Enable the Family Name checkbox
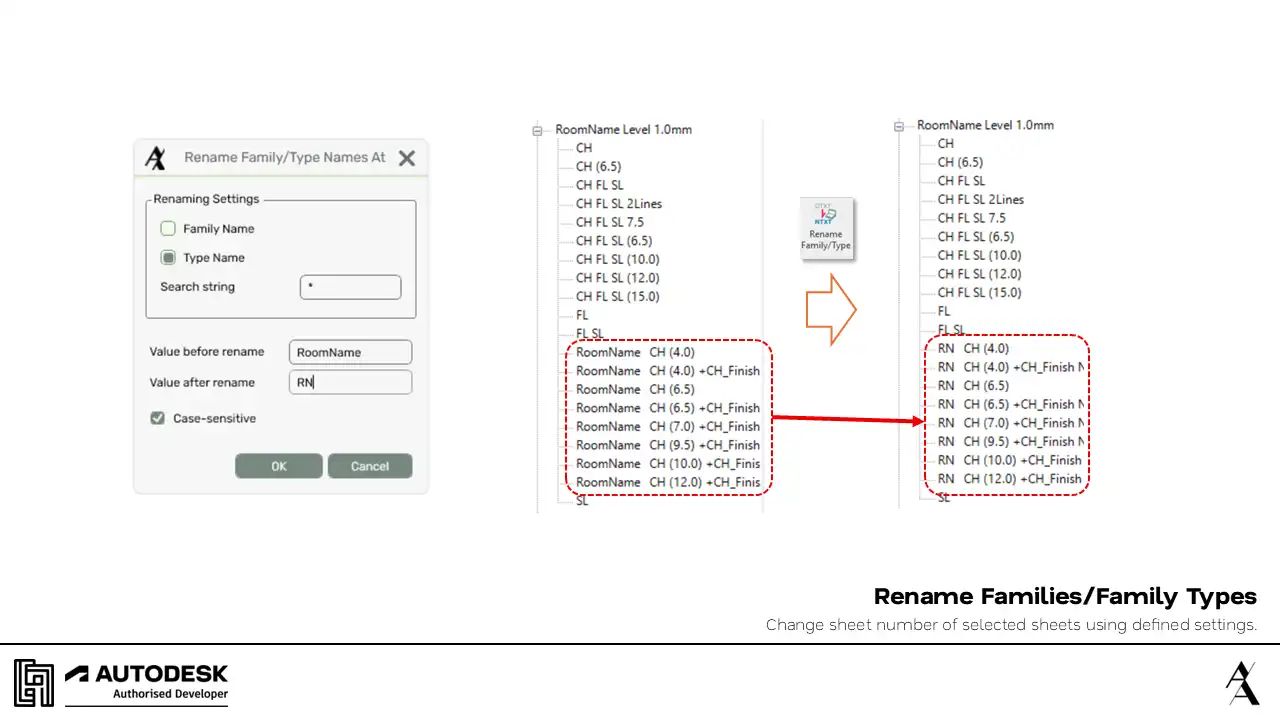This screenshot has width=1280, height=720. click(168, 229)
